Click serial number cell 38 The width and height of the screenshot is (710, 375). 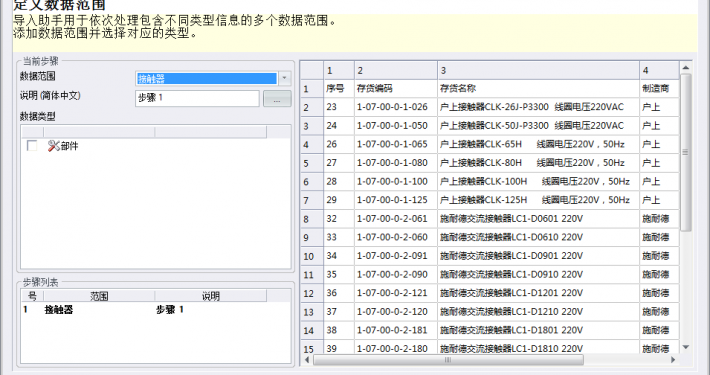pos(339,330)
